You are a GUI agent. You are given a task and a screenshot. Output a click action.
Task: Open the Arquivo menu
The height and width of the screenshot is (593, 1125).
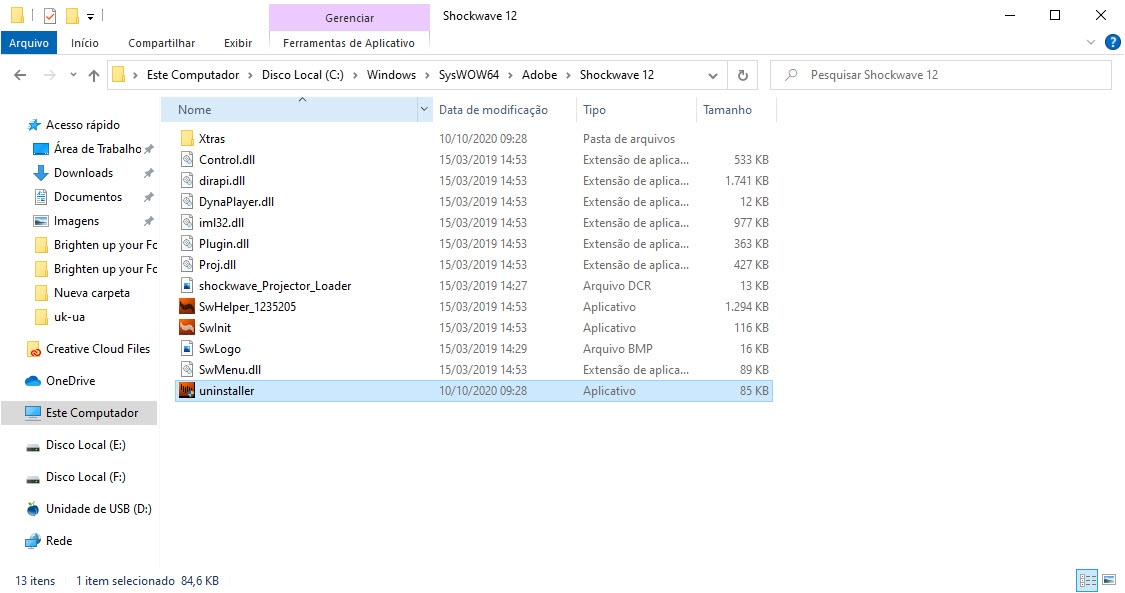pos(29,43)
